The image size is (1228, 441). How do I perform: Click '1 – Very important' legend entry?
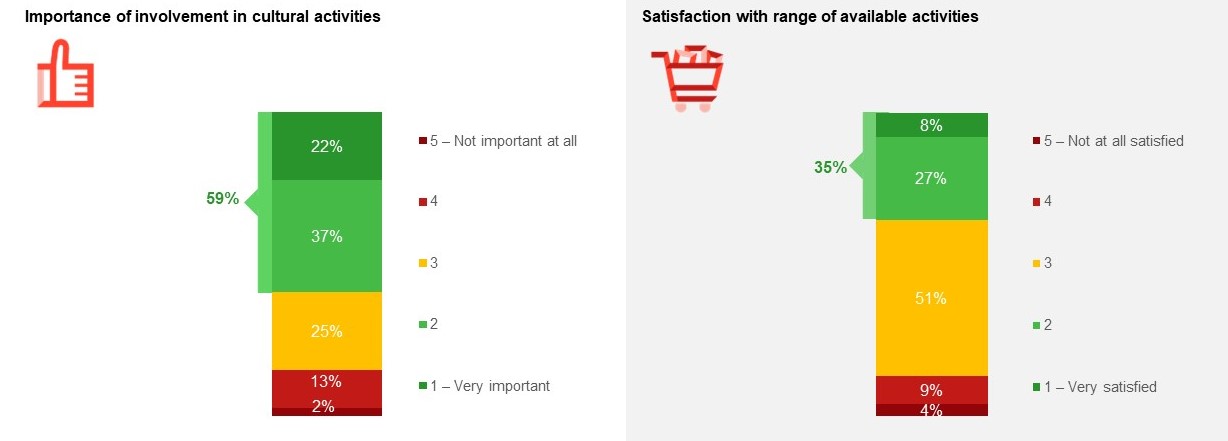485,386
